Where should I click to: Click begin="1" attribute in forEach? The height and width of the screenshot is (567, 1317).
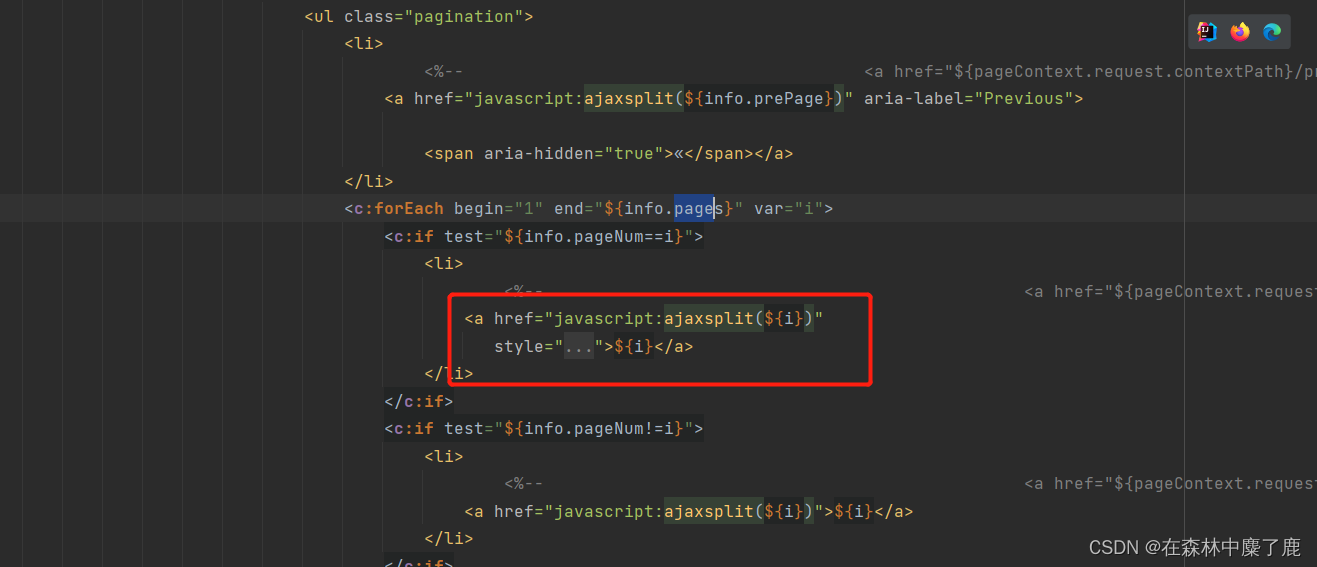(x=498, y=208)
